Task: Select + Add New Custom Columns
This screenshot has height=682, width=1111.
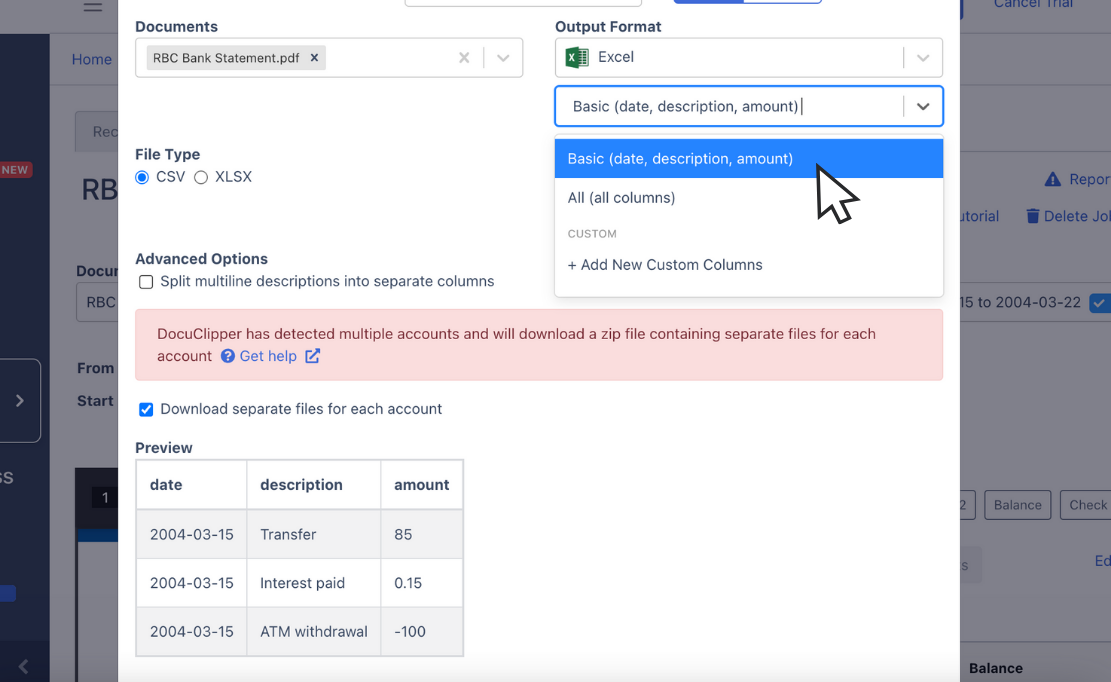Action: point(749,265)
